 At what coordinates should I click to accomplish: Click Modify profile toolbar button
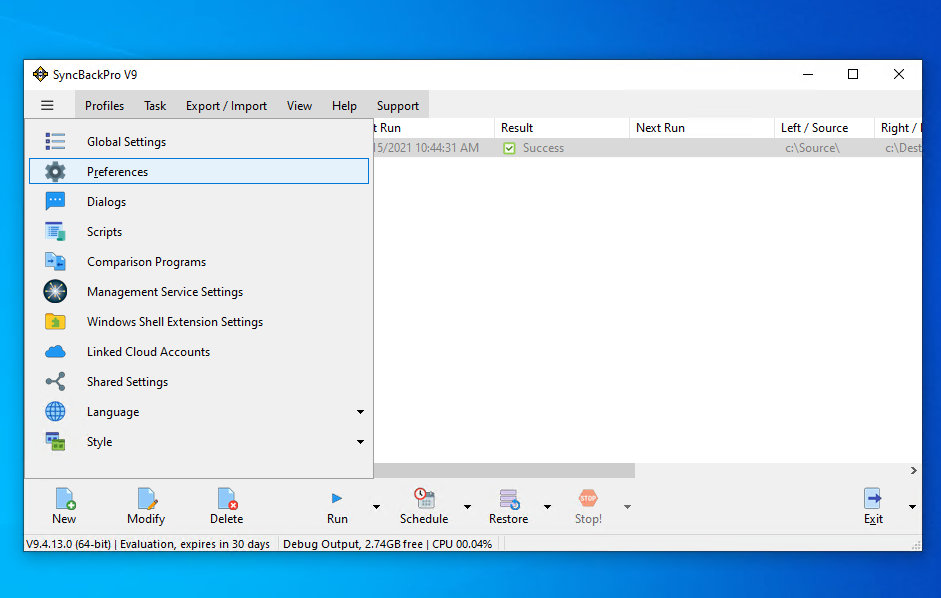[x=146, y=507]
